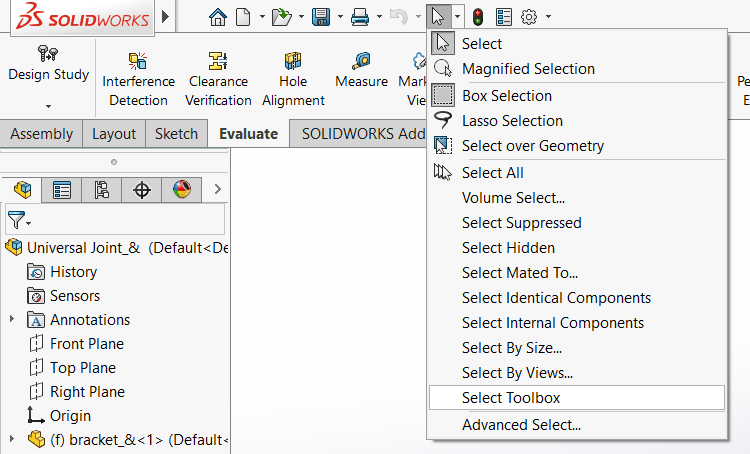The height and width of the screenshot is (454, 750).
Task: Open the feature tree filter dropdown
Action: [19, 220]
